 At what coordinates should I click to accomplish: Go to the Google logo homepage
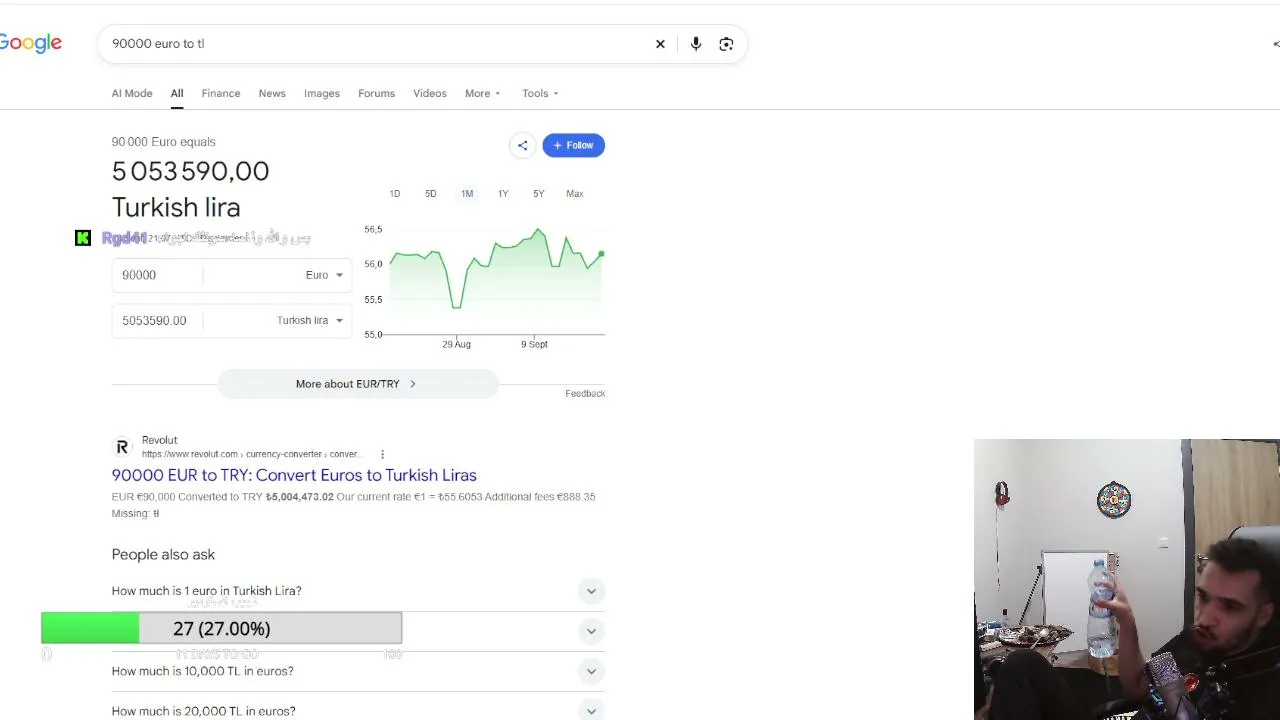(x=30, y=43)
